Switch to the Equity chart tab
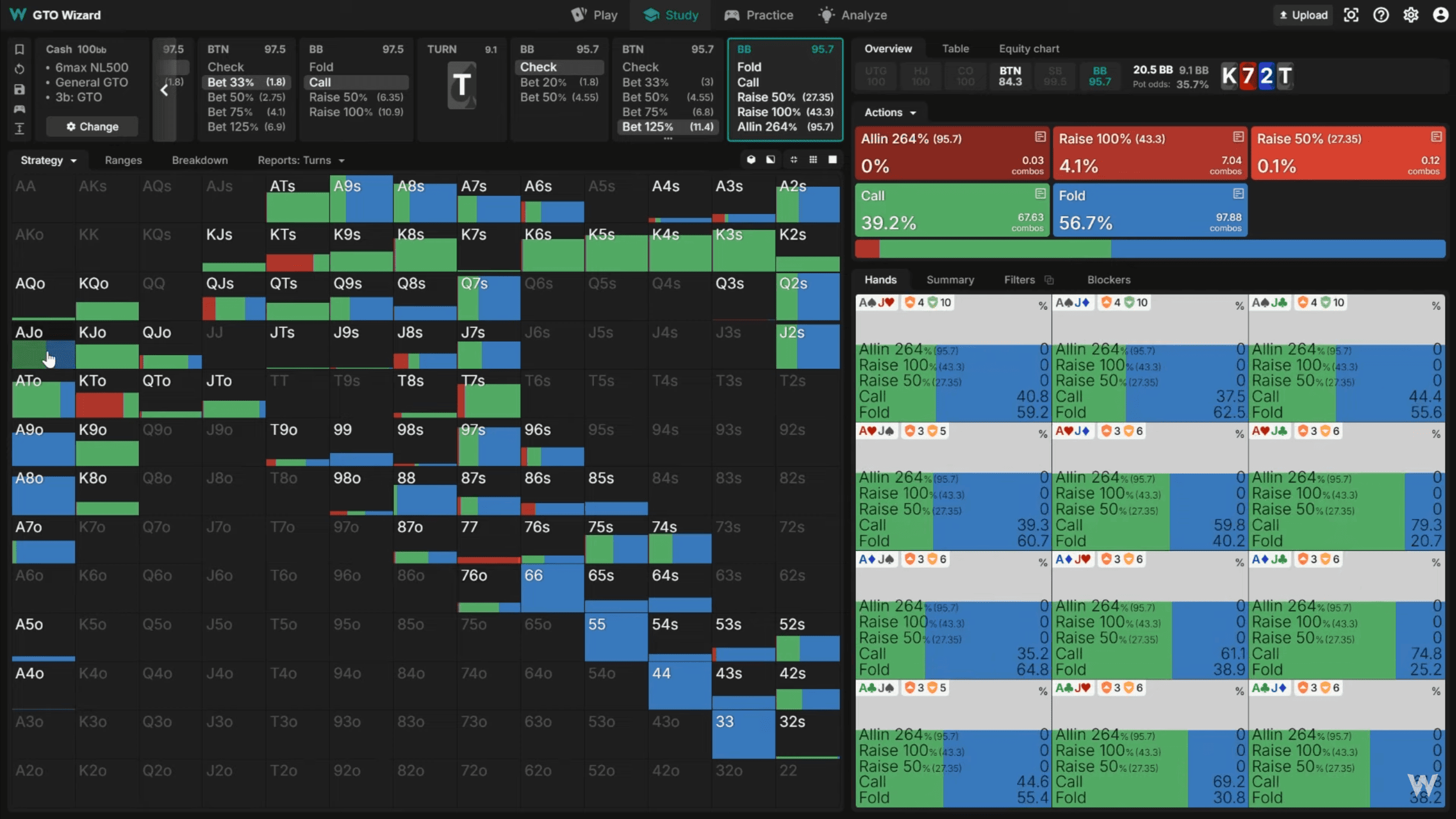This screenshot has height=819, width=1456. [x=1029, y=49]
